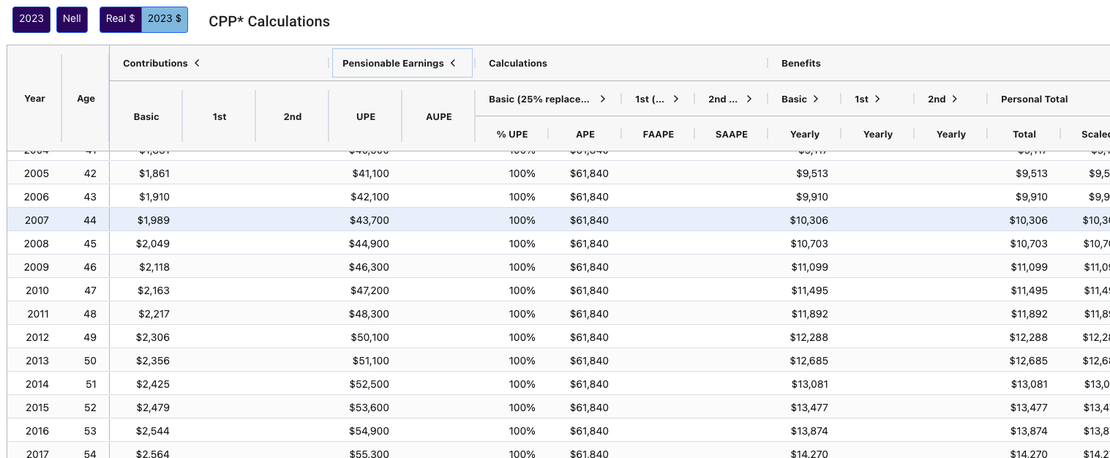Select the UPE column header
The image size is (1110, 458).
tap(366, 116)
